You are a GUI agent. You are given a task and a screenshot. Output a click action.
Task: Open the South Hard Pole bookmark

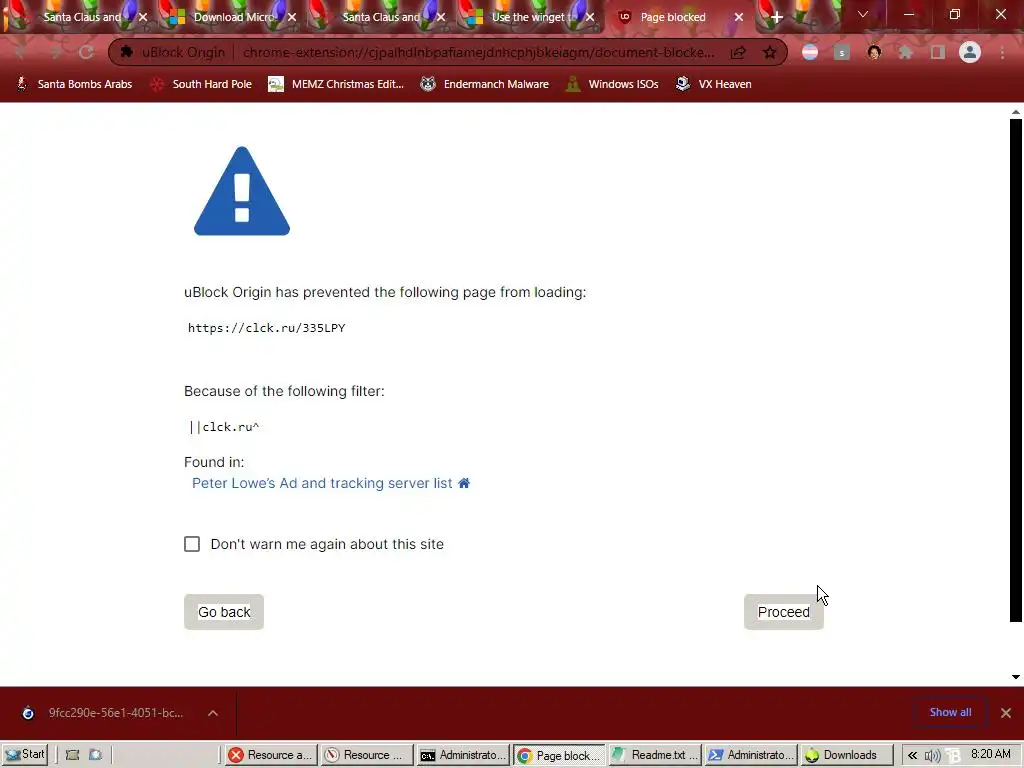point(200,84)
